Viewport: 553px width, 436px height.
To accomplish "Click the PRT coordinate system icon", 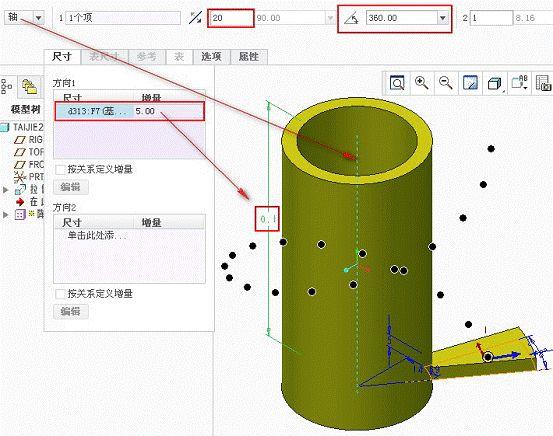I will pyautogui.click(x=20, y=177).
